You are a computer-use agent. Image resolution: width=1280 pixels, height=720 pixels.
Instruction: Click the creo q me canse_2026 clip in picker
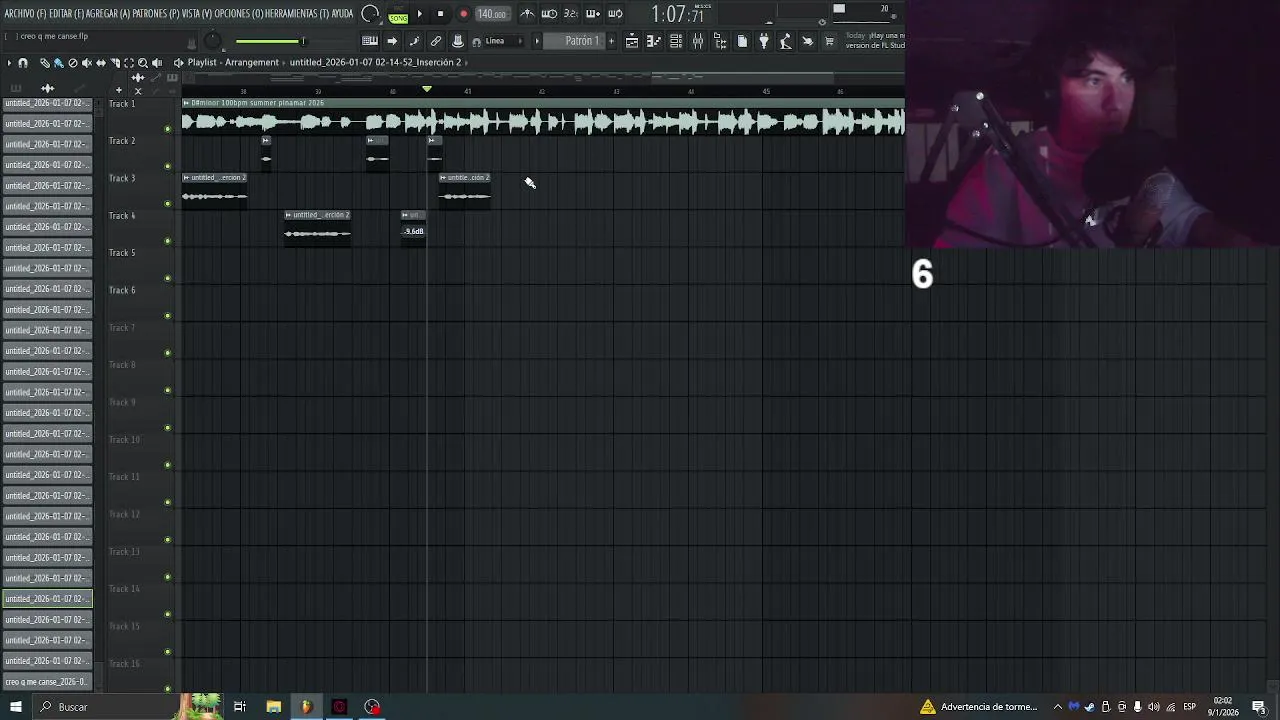[47, 682]
